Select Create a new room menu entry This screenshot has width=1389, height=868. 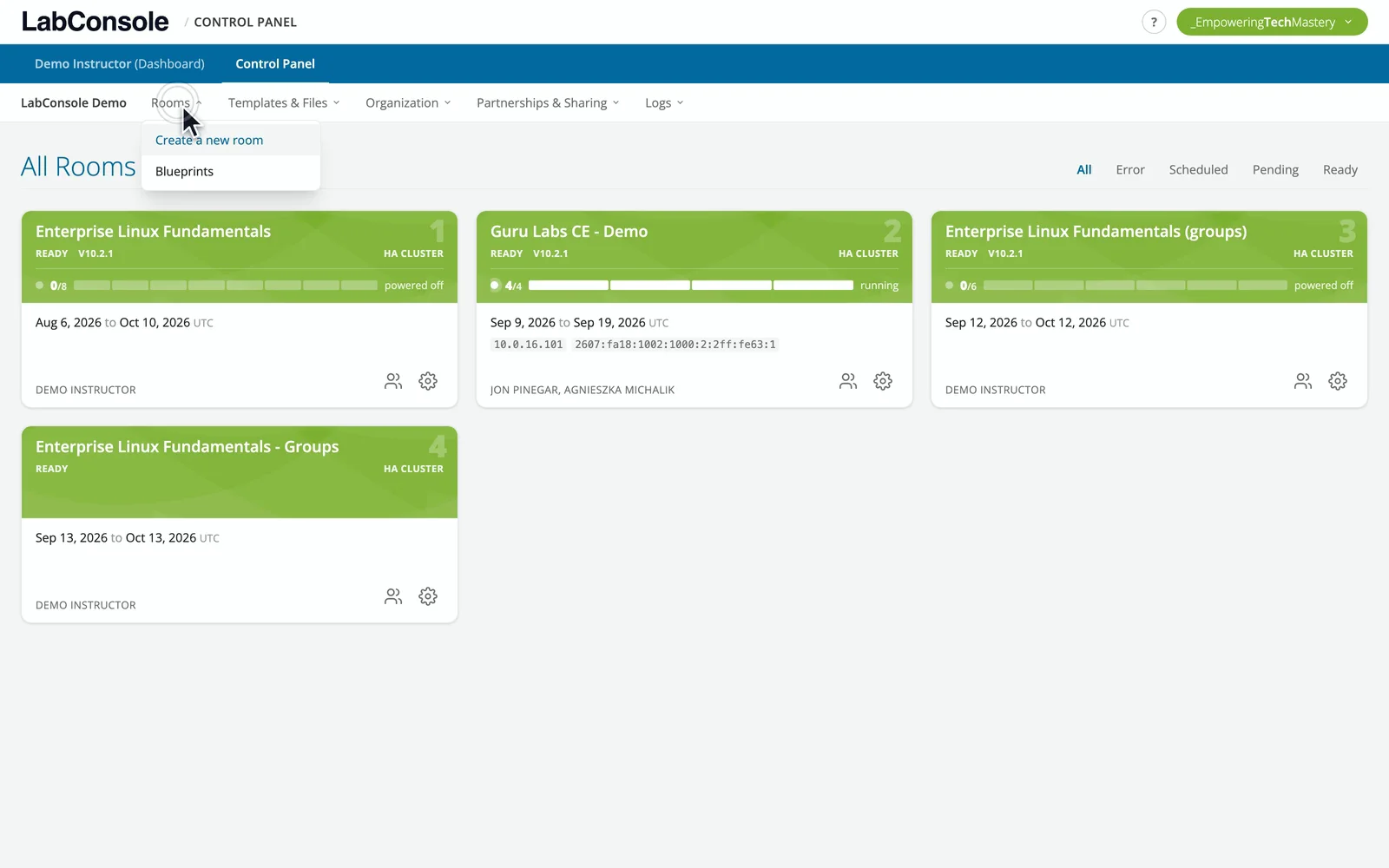(x=231, y=140)
